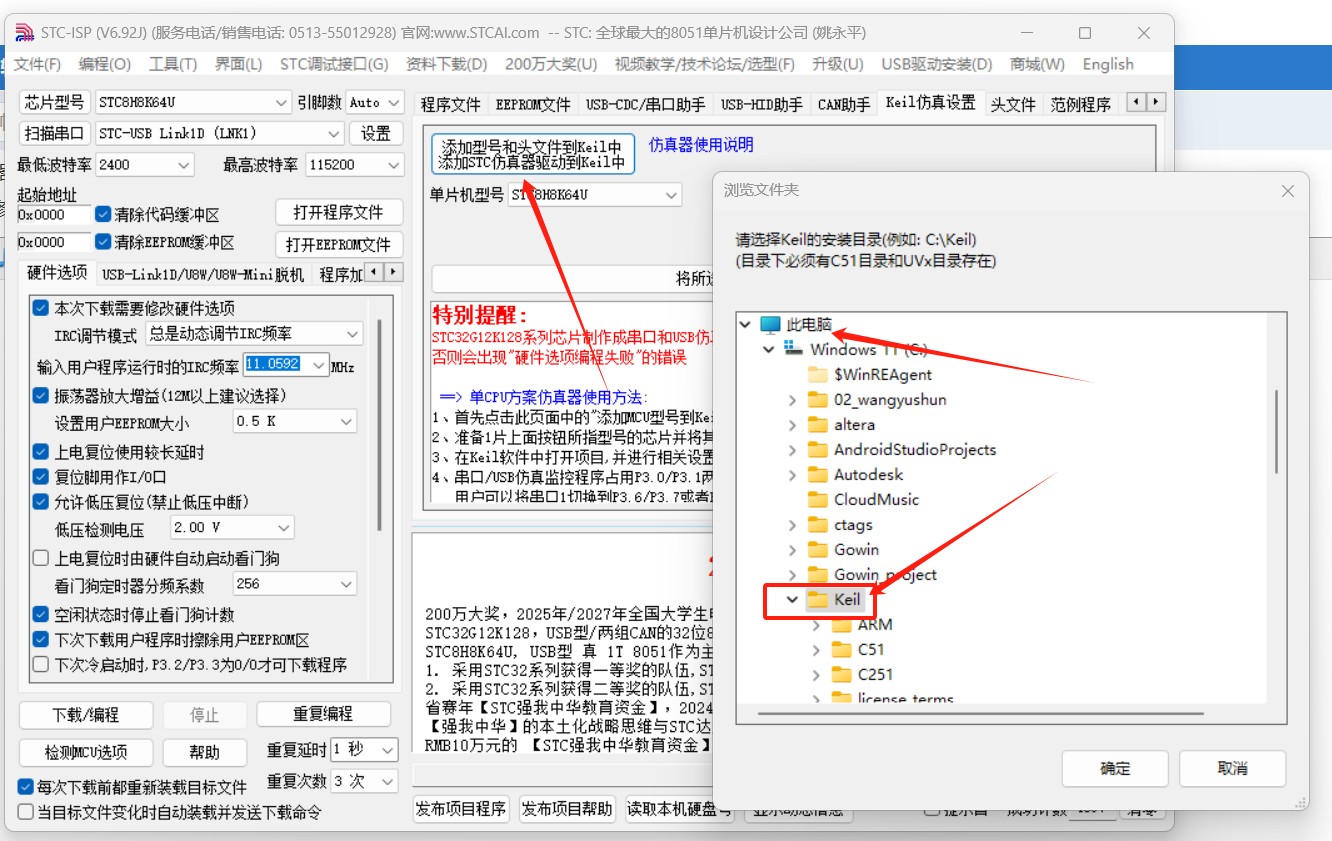Switch to USB-Link1D/U8W/U8W-Mini脱机 tab
The height and width of the screenshot is (841, 1332).
203,273
